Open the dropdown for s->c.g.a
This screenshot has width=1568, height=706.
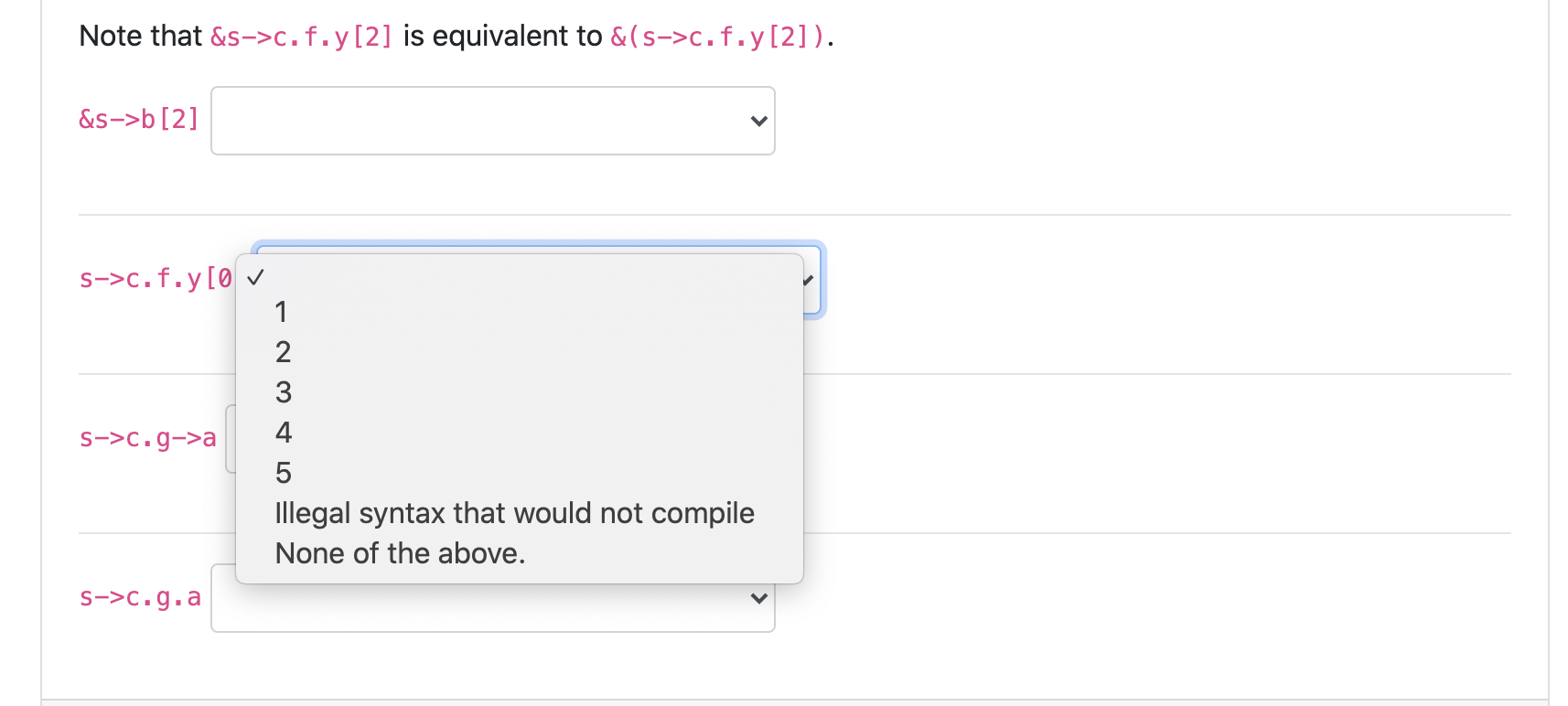(492, 597)
